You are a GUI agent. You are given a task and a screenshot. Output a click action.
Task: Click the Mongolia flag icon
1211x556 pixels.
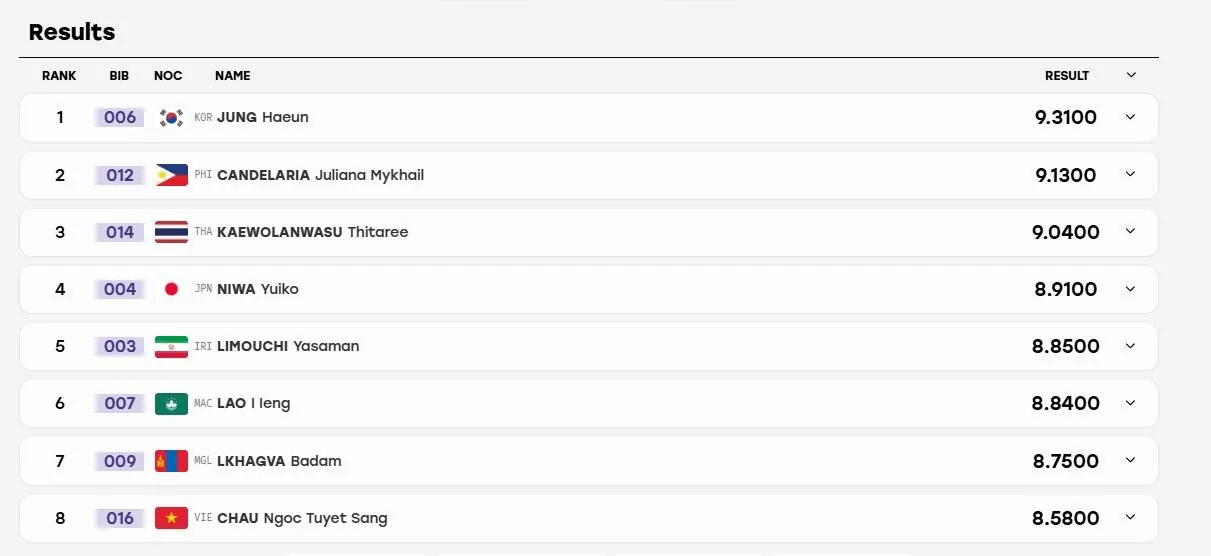point(171,461)
